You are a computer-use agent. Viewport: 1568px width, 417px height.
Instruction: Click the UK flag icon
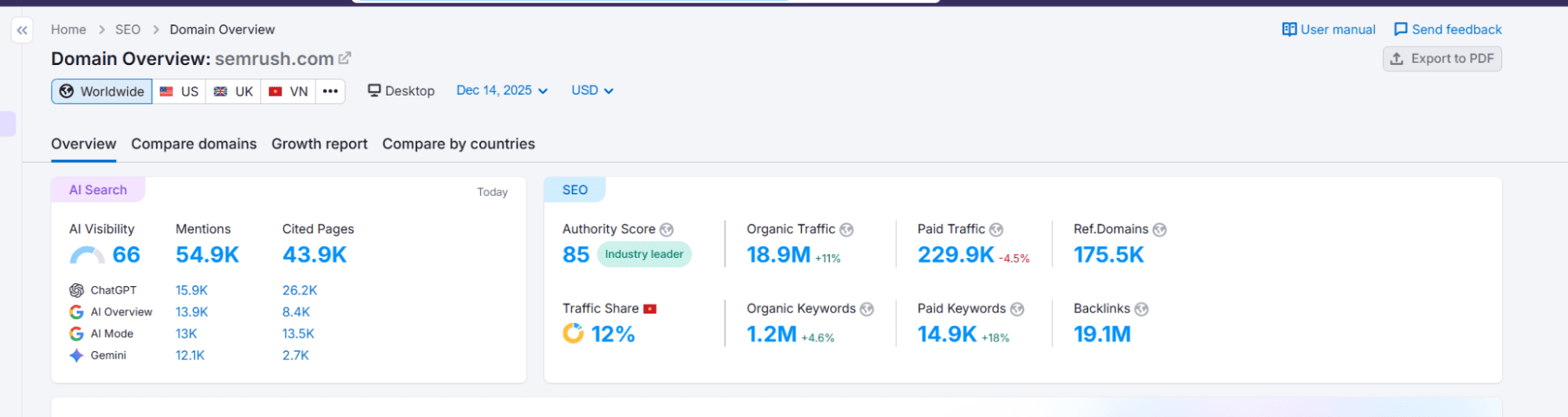click(x=220, y=92)
